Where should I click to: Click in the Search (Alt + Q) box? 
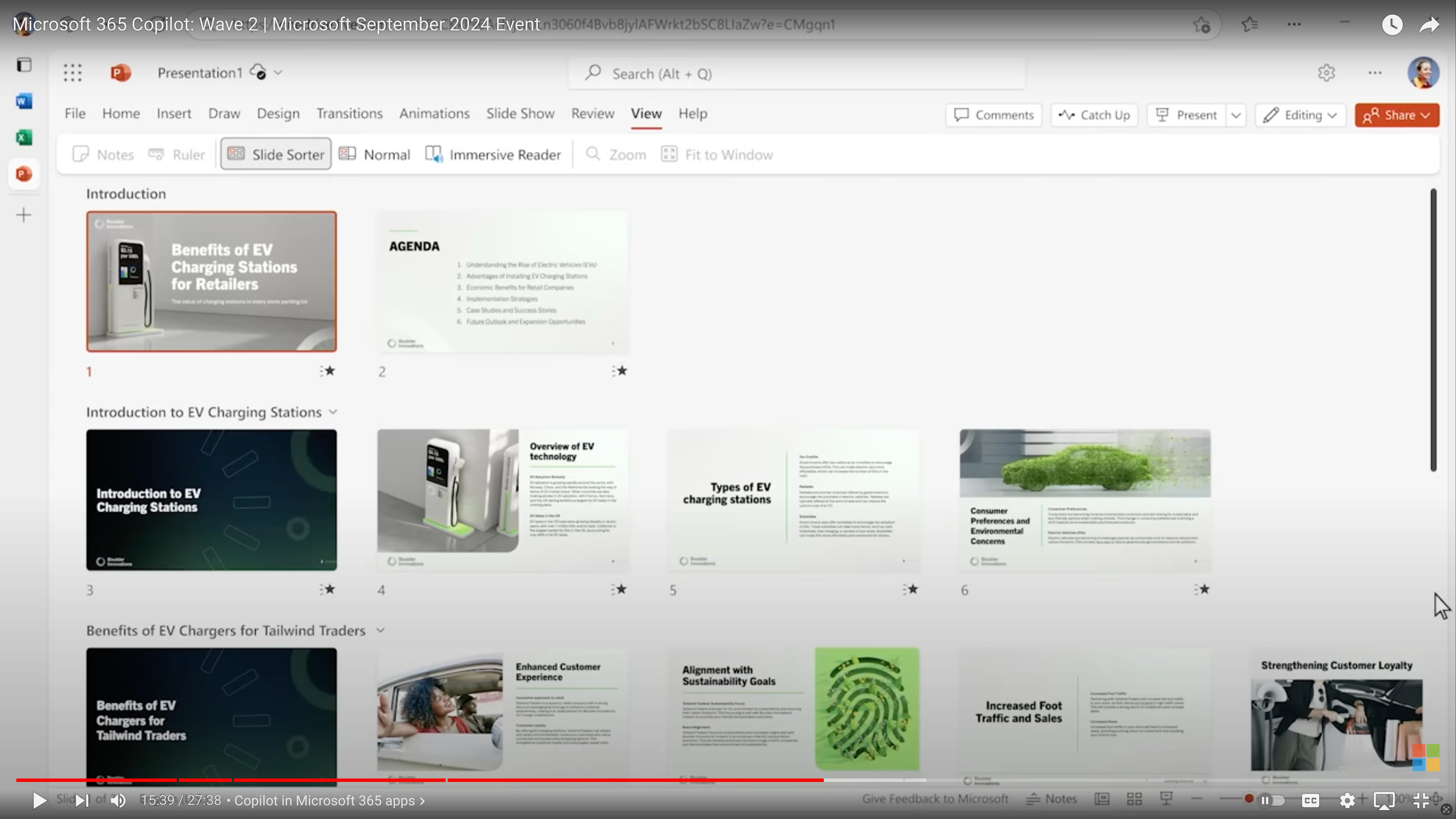[x=796, y=73]
